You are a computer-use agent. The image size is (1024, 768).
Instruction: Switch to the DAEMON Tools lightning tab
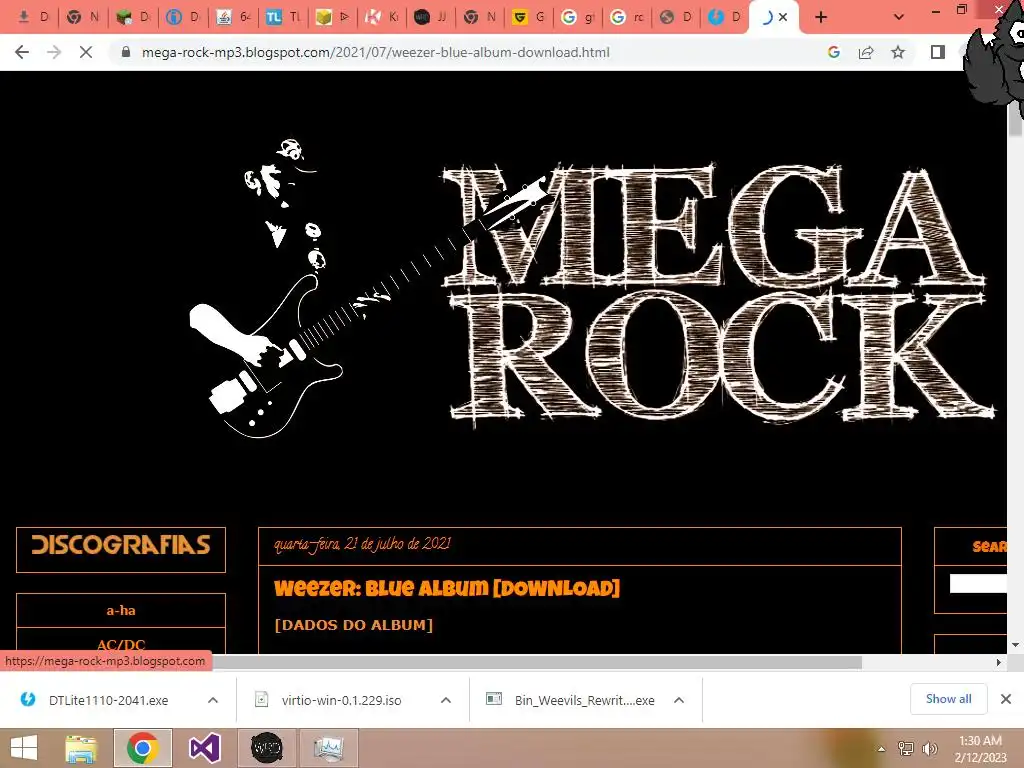725,17
